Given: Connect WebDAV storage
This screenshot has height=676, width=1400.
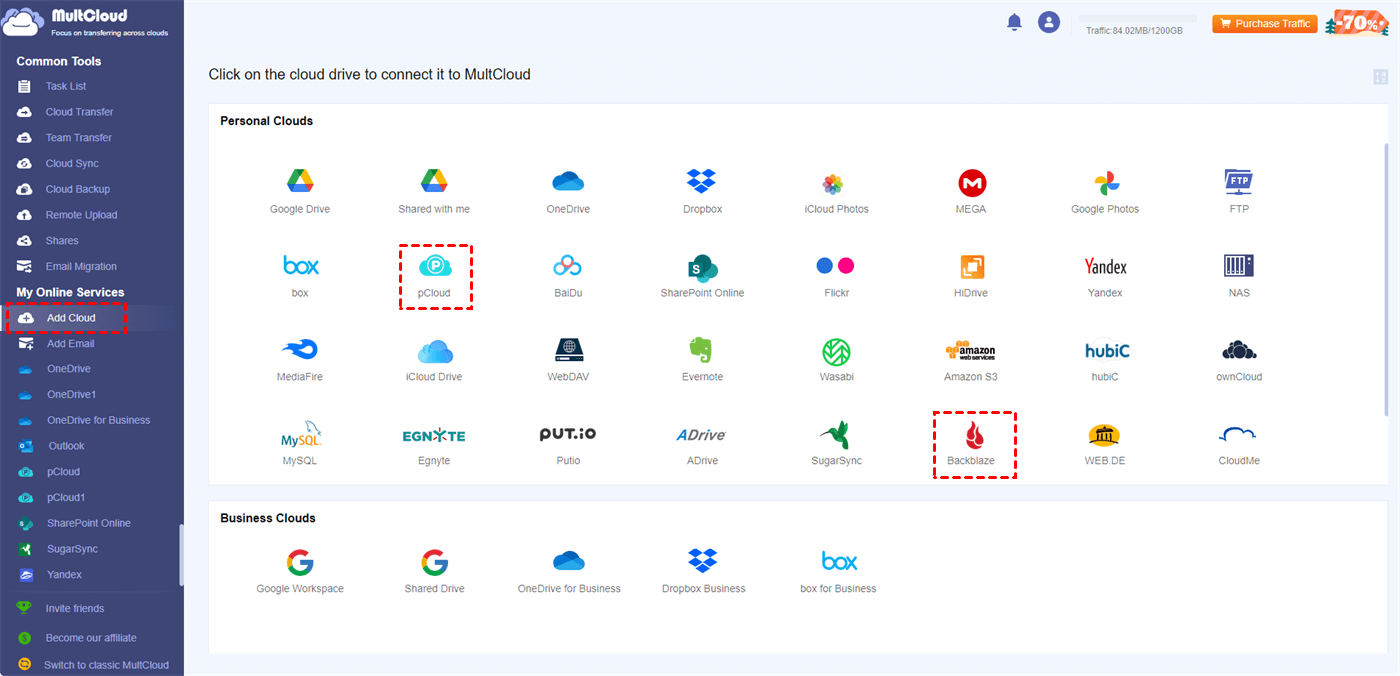Looking at the screenshot, I should click(568, 359).
